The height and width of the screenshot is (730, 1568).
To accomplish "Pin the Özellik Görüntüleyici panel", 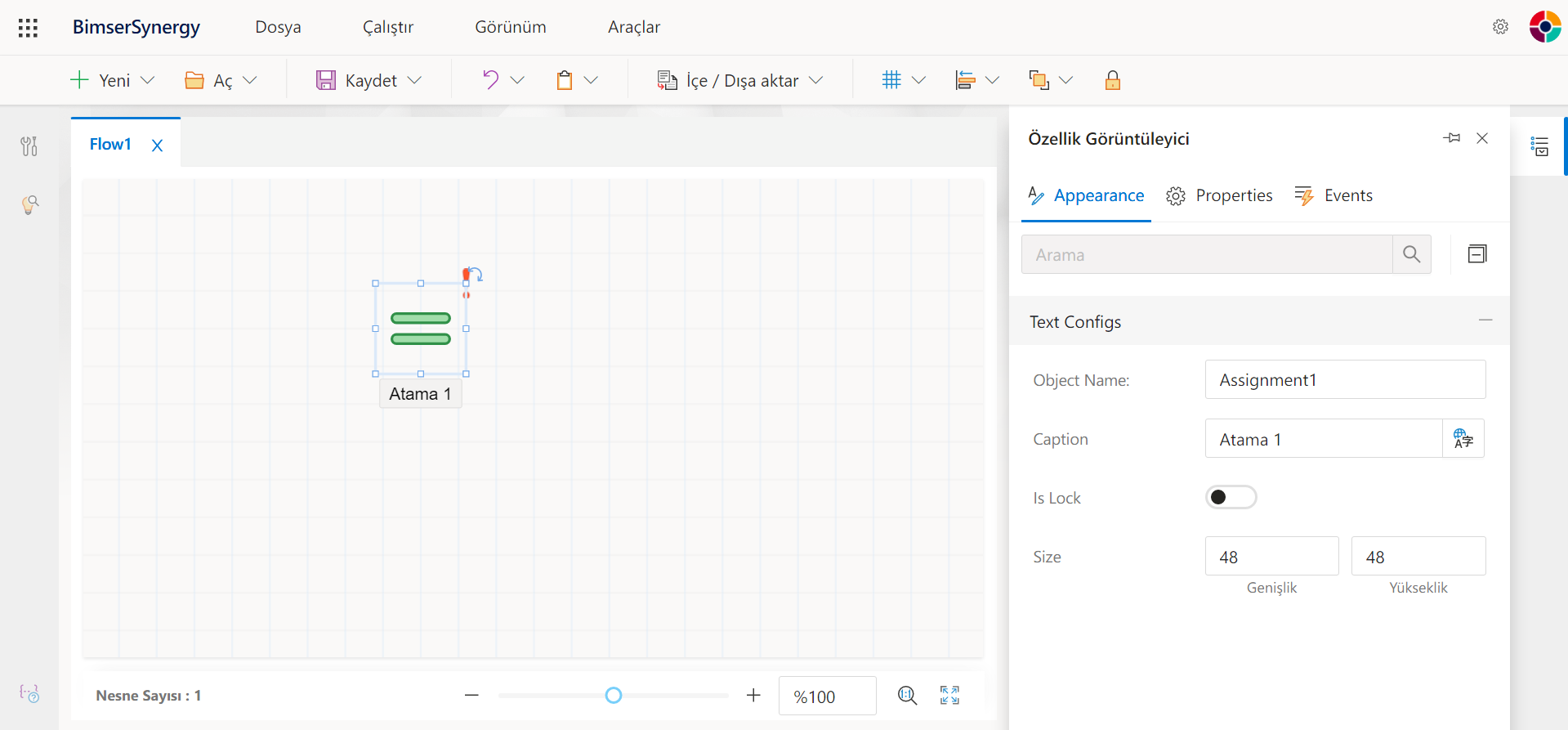I will 1451,138.
